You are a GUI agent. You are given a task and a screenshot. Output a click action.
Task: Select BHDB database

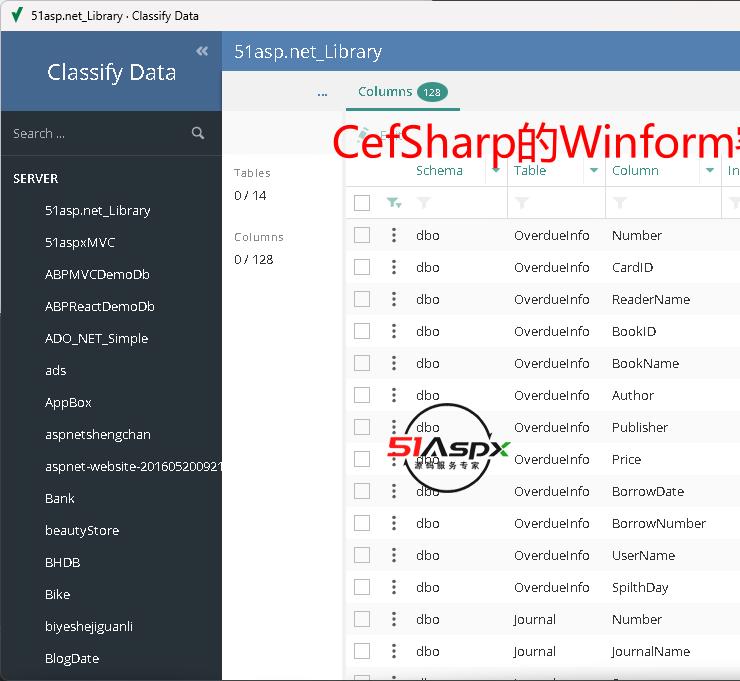point(62,563)
